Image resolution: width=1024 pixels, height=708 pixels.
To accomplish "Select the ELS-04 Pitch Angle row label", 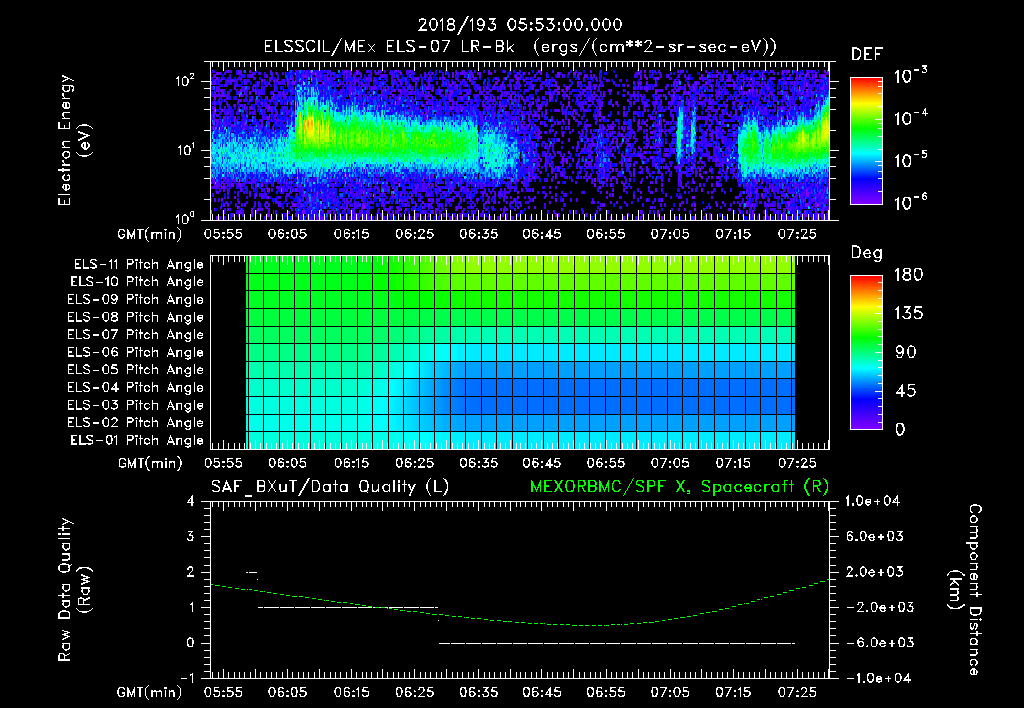I will click(x=135, y=387).
